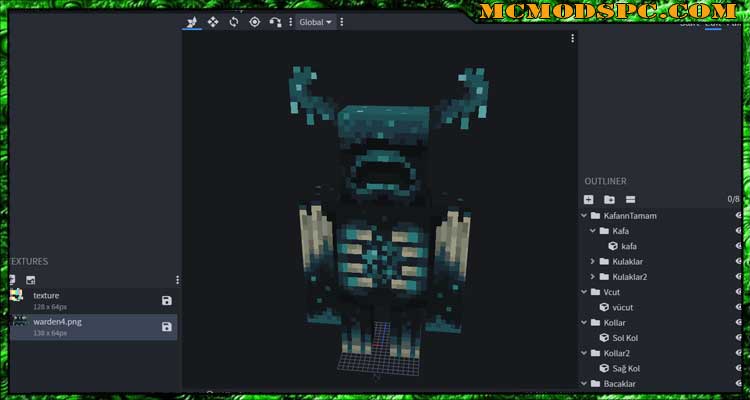750x400 pixels.
Task: Open the Textures panel three-dot menu
Action: click(177, 280)
